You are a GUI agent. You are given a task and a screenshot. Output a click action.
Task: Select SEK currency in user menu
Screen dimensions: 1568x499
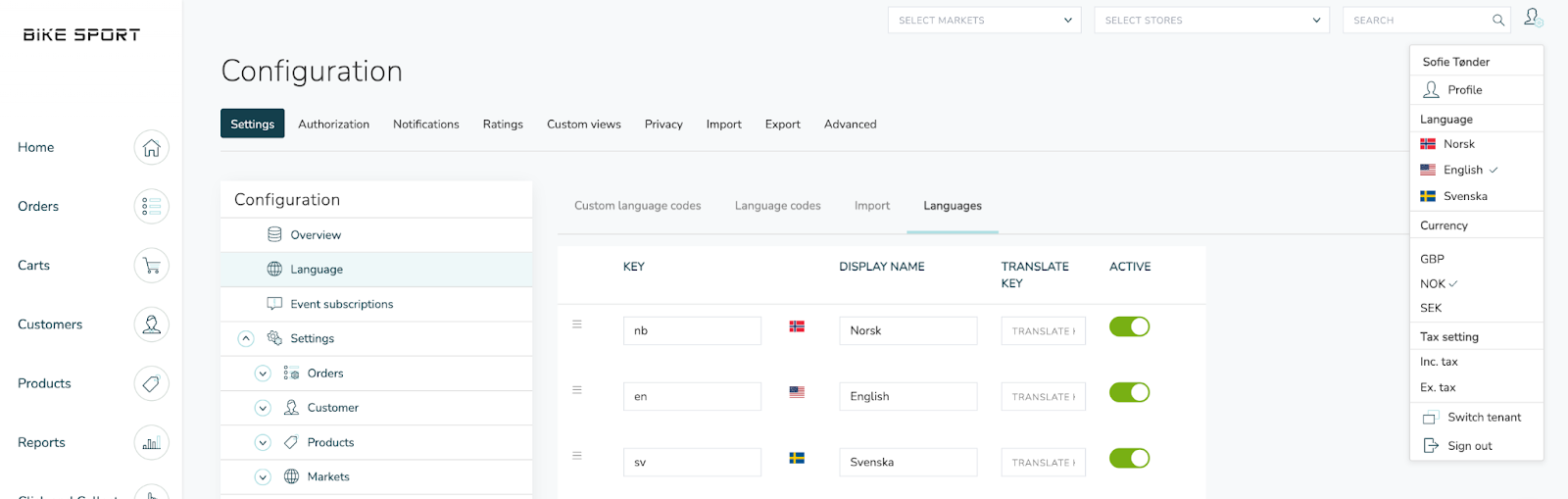pyautogui.click(x=1431, y=308)
